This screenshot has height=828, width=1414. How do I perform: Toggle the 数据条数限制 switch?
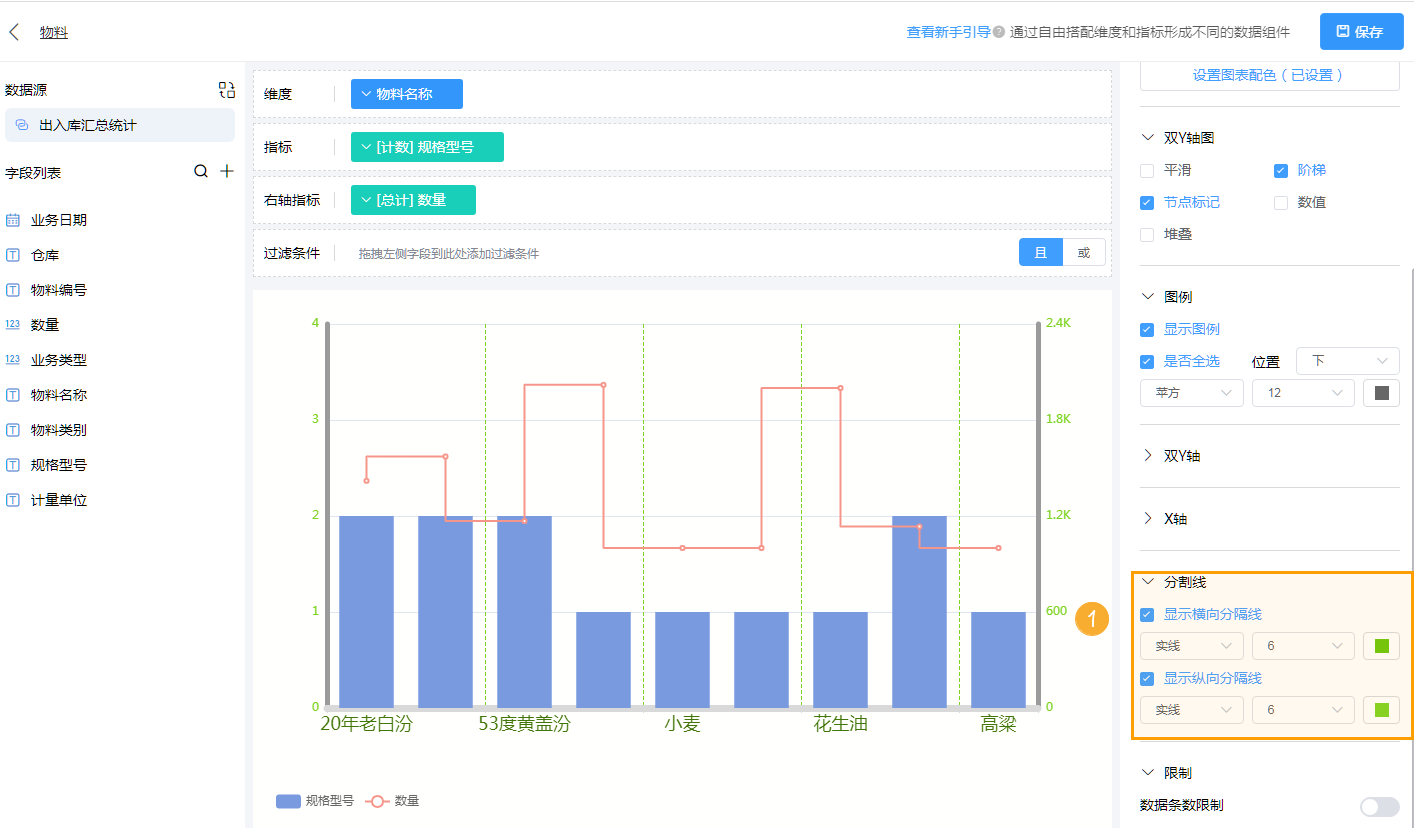1379,806
